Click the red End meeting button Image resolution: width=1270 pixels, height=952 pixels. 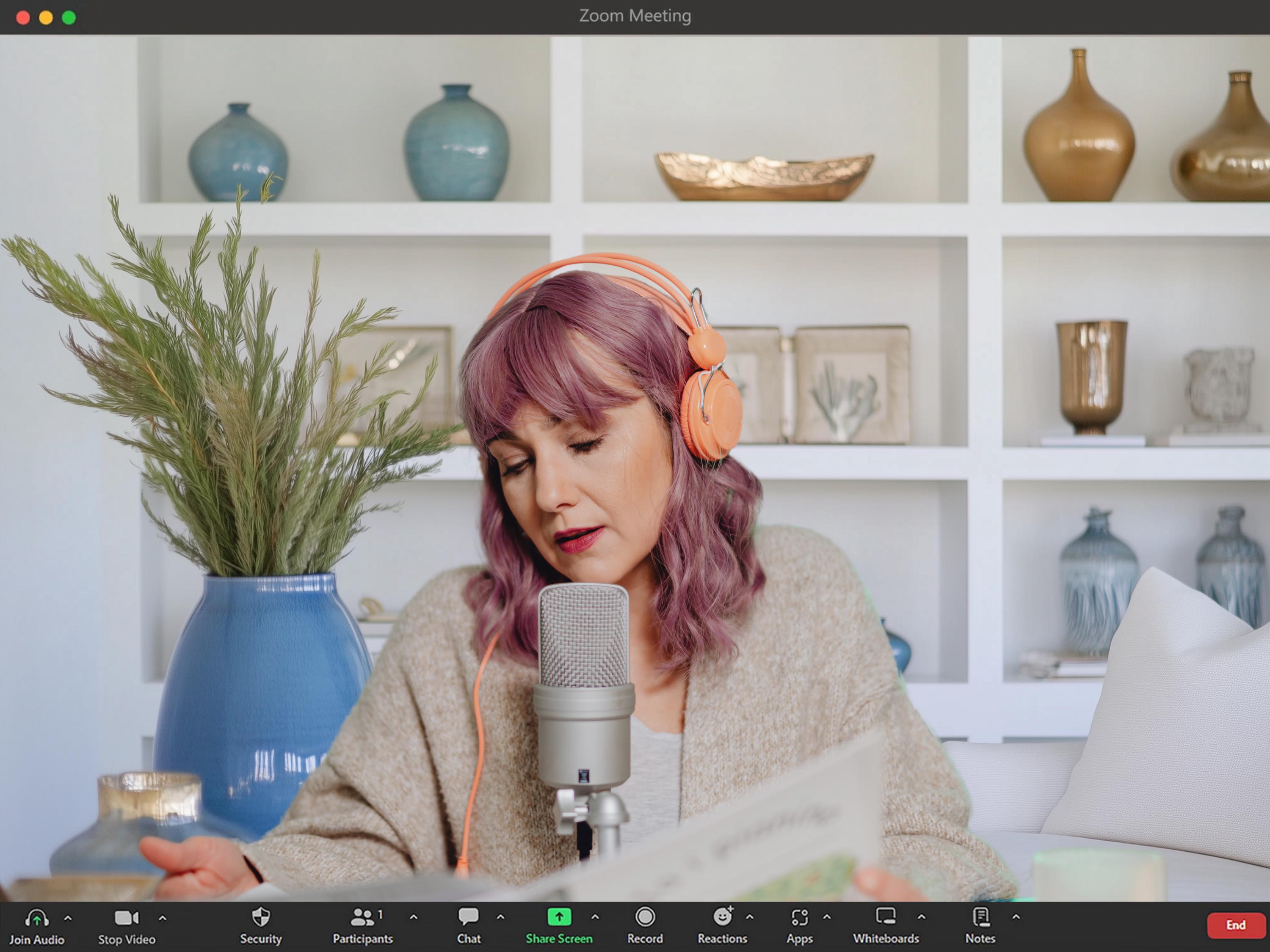coord(1236,926)
